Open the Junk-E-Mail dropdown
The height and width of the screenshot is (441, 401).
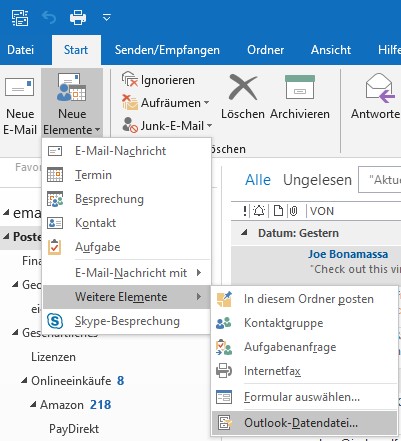pyautogui.click(x=167, y=126)
